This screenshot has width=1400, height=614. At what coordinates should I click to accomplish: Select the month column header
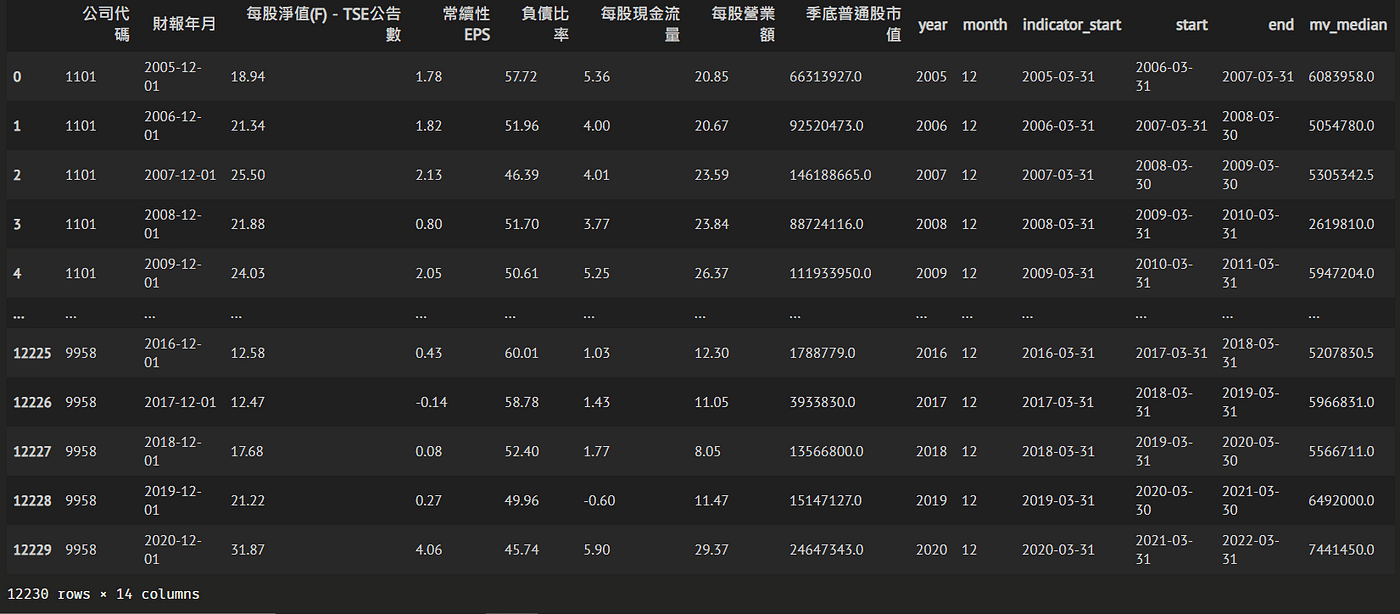click(984, 25)
